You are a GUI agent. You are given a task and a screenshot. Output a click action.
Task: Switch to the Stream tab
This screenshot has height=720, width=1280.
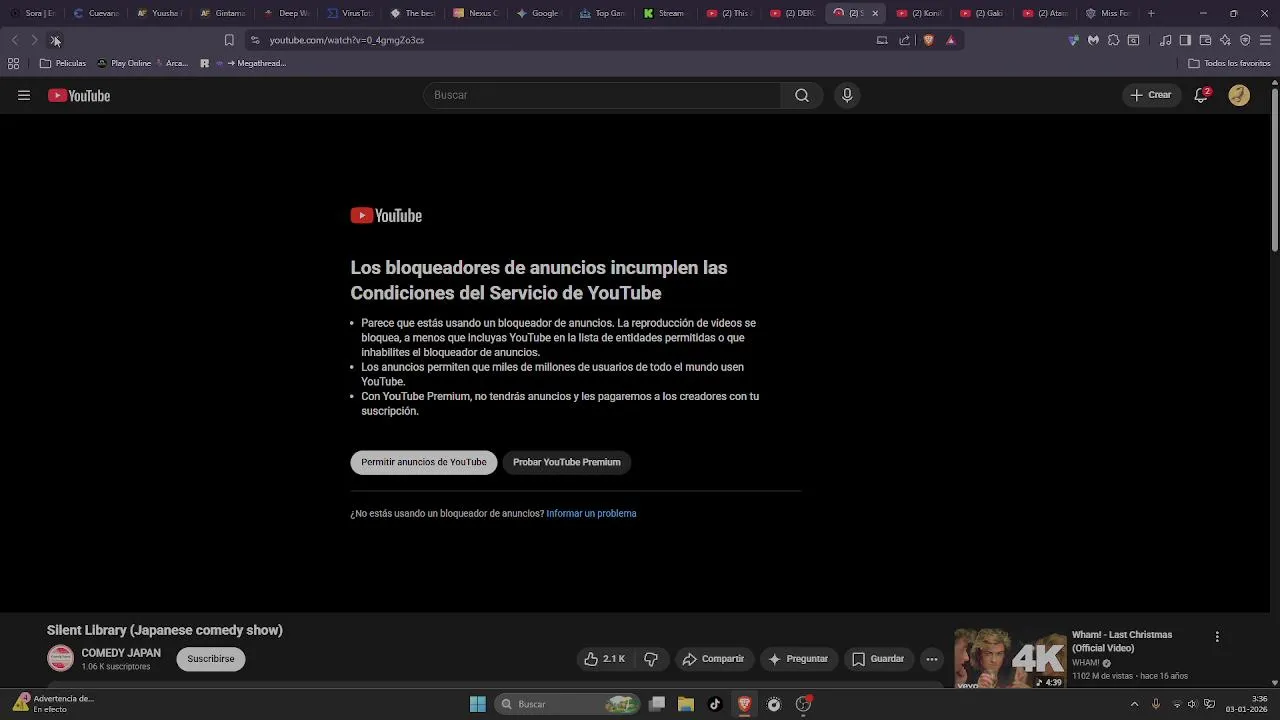point(666,13)
